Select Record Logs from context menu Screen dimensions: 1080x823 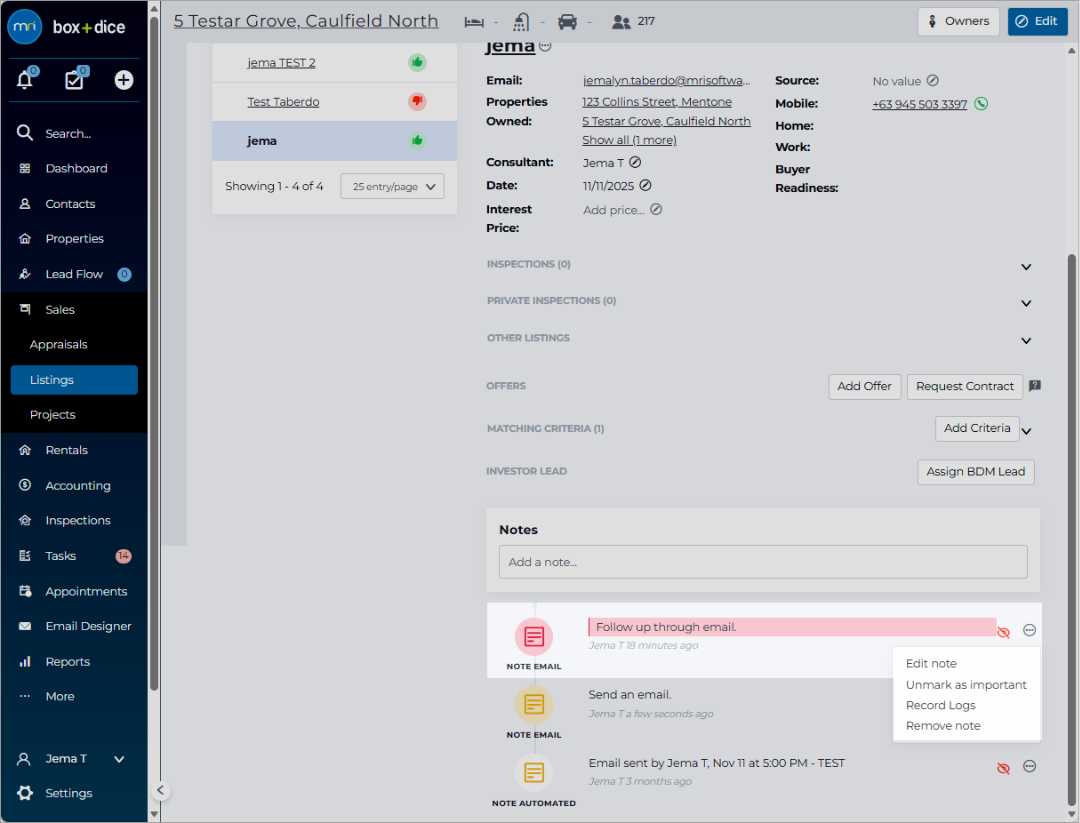coord(940,705)
